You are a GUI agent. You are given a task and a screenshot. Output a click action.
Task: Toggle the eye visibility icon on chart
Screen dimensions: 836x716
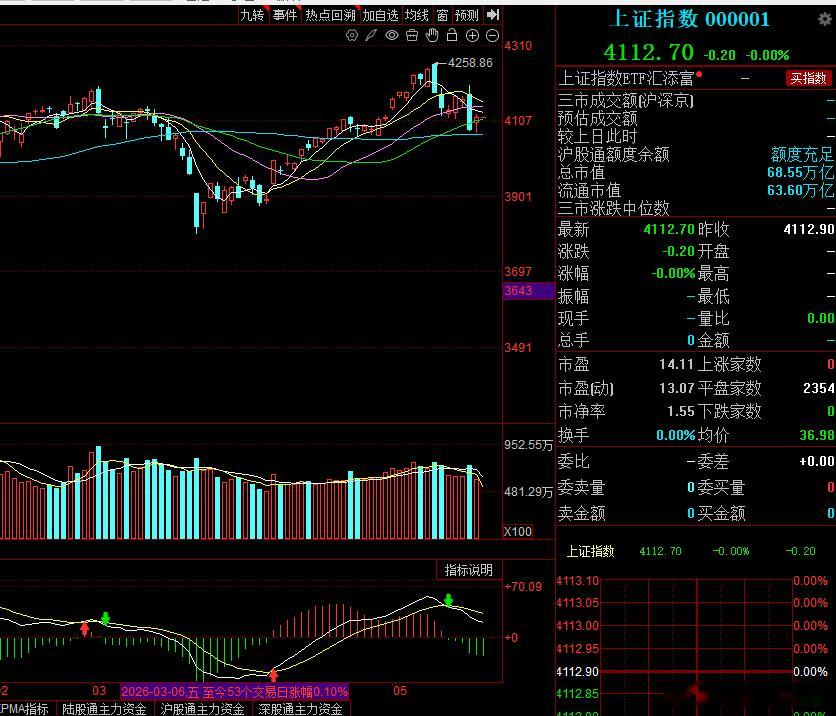(392, 36)
